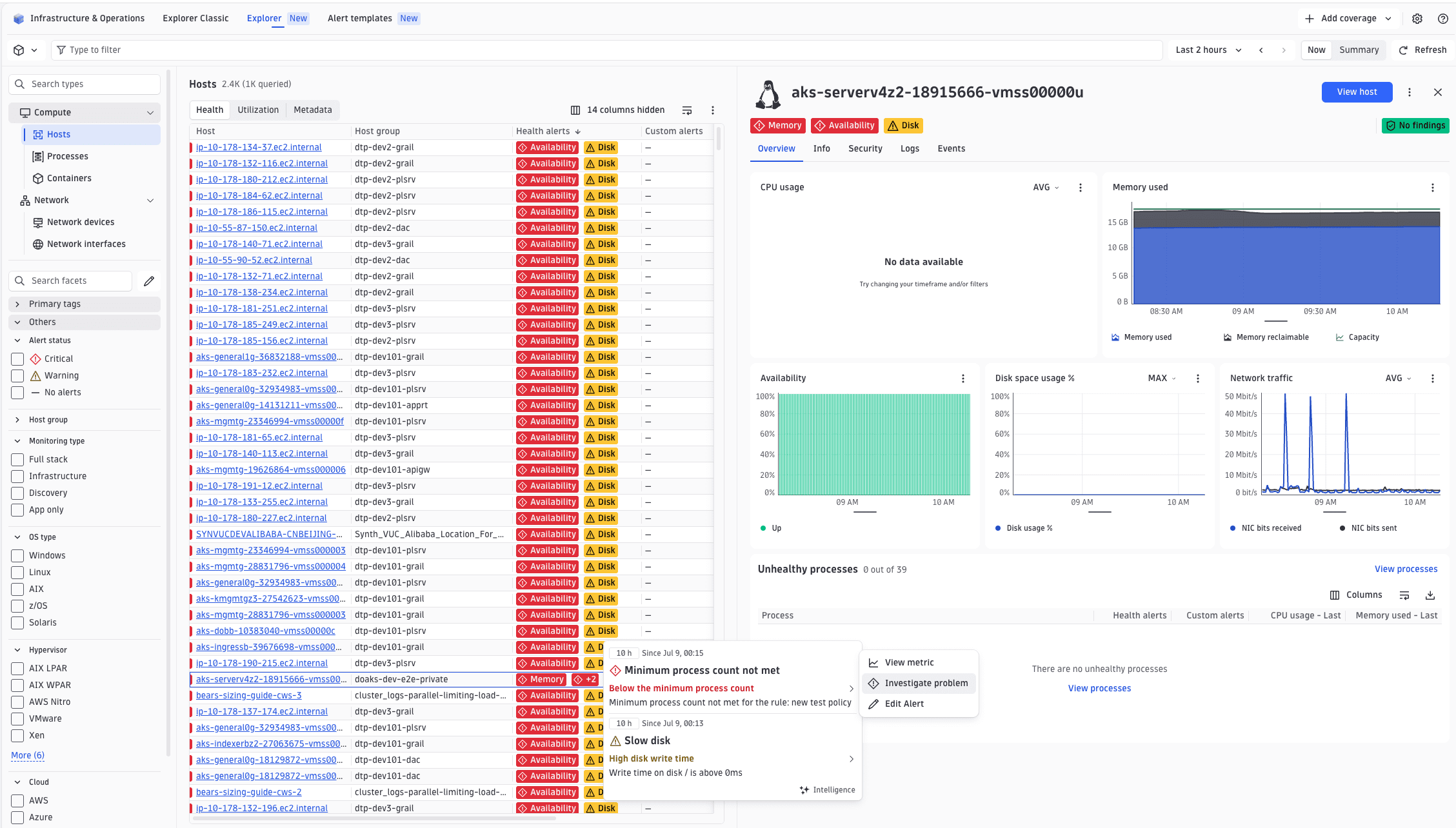The height and width of the screenshot is (828, 1456).
Task: Choose Investigate problem in context menu
Action: tap(919, 683)
